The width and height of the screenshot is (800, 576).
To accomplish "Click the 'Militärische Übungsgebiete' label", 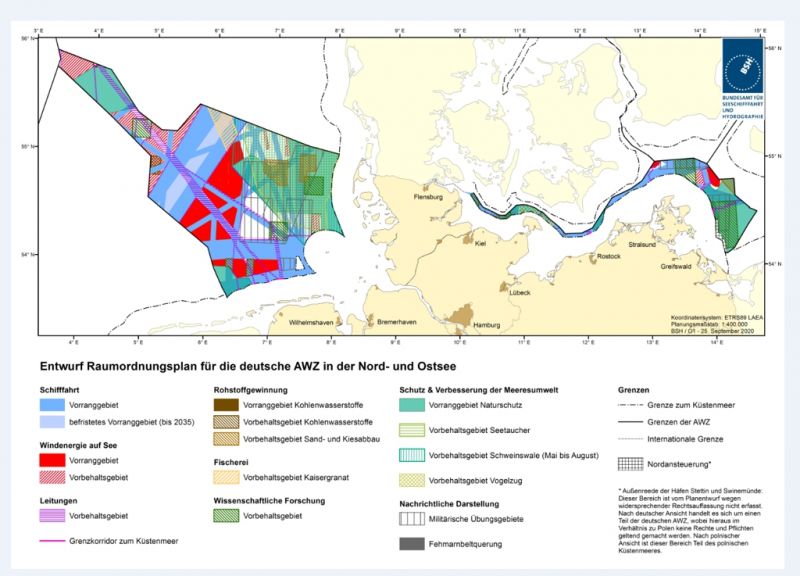I will (x=476, y=519).
